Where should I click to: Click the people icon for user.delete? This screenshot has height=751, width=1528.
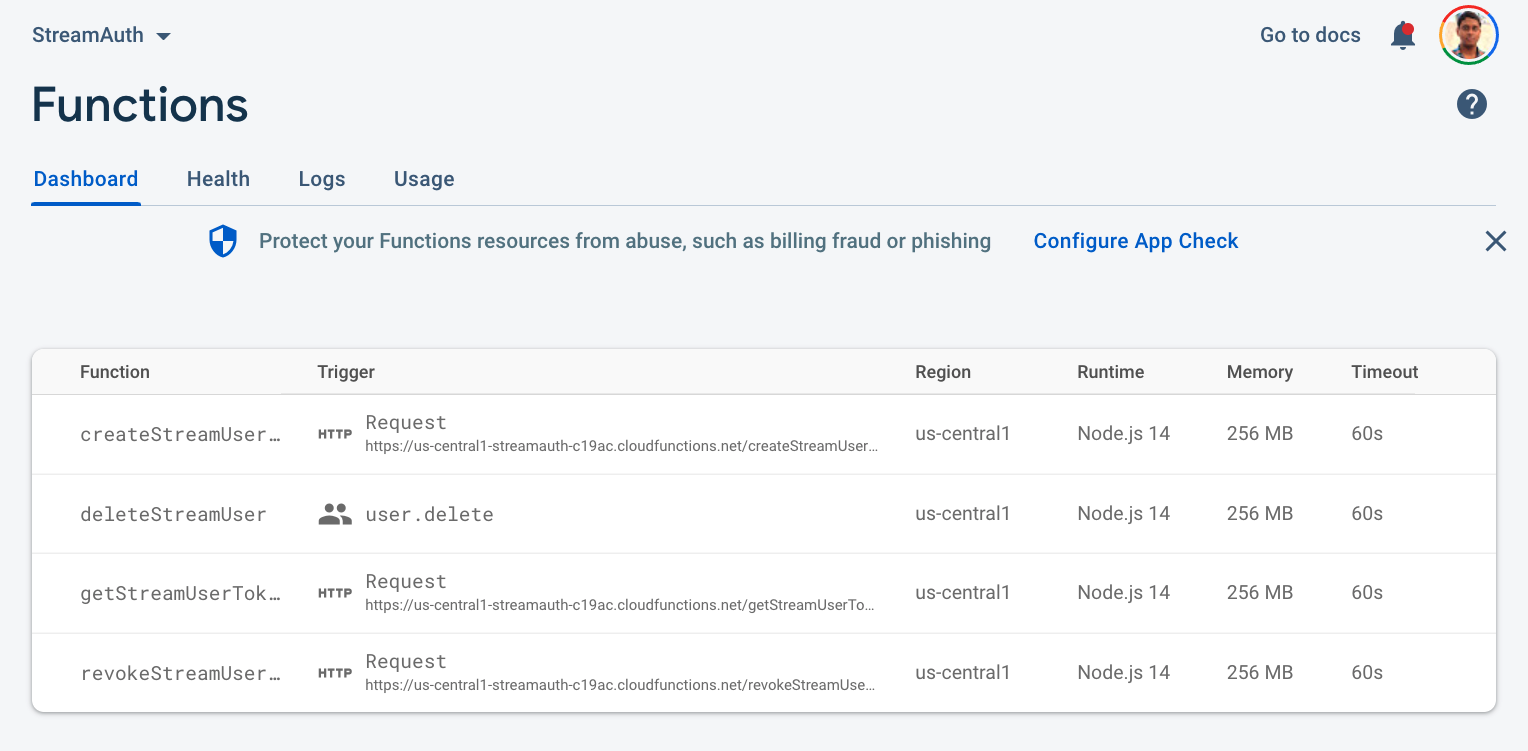point(335,514)
